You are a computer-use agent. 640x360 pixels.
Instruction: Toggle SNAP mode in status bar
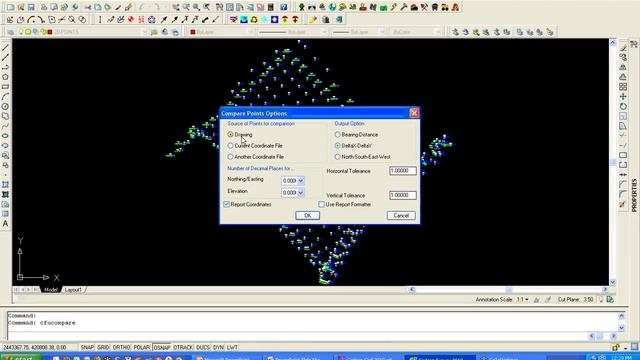coord(87,347)
